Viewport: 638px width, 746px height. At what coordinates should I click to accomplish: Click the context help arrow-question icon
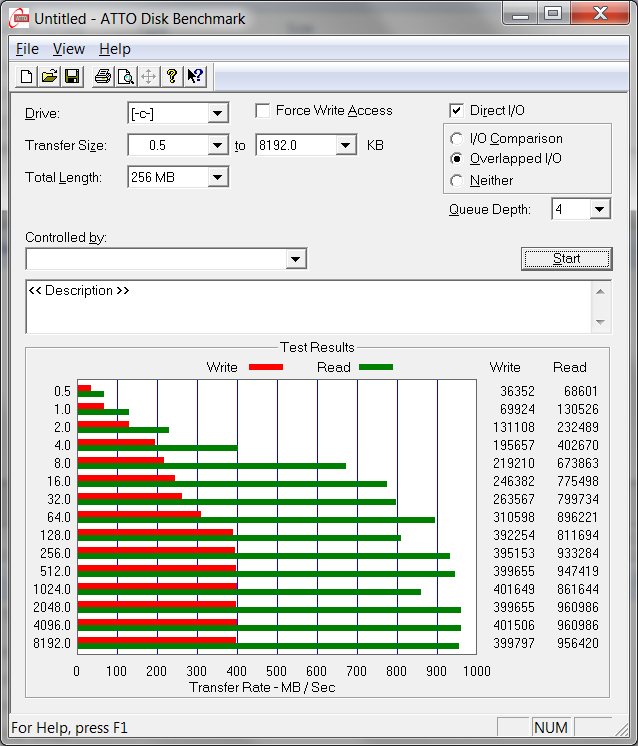click(195, 76)
